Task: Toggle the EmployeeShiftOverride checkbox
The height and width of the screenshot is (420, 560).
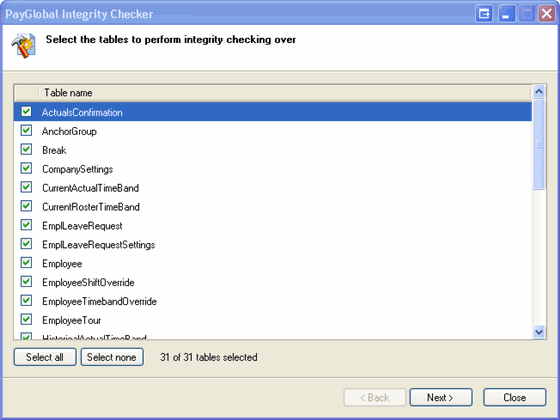Action: (26, 282)
